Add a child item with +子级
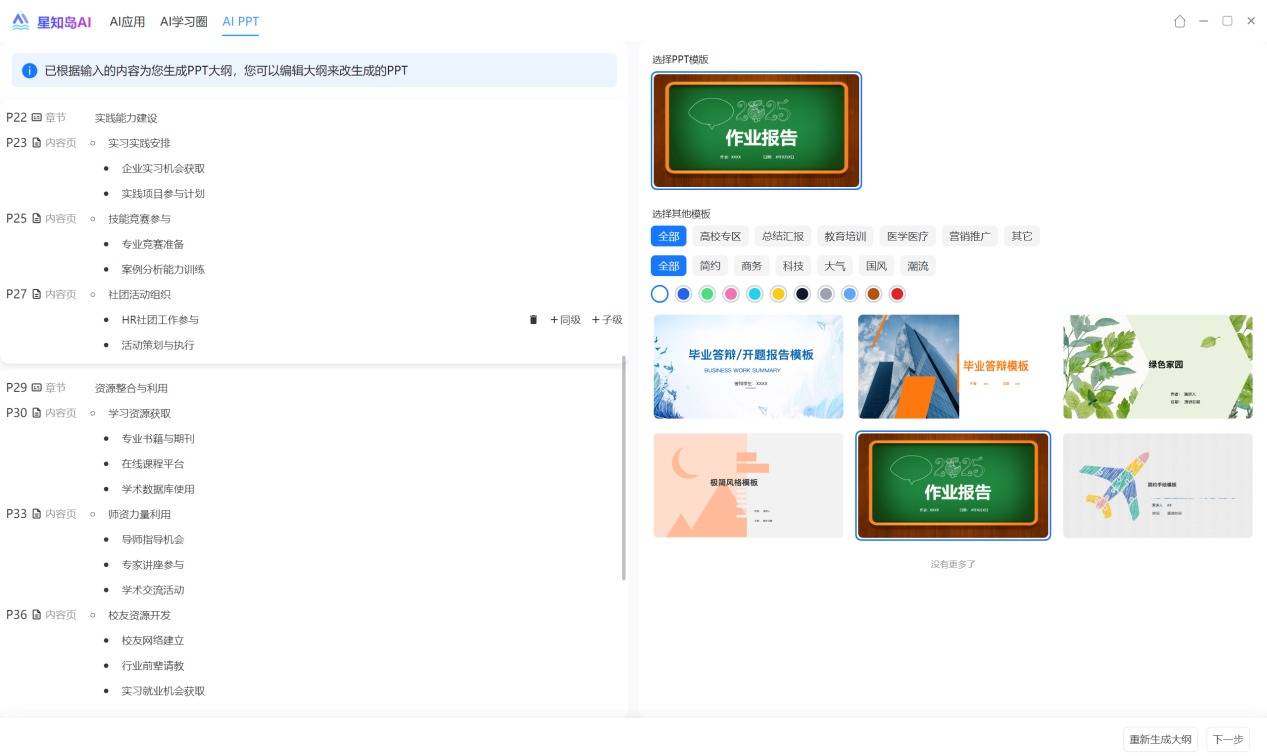Image resolution: width=1267 pixels, height=756 pixels. pos(607,320)
